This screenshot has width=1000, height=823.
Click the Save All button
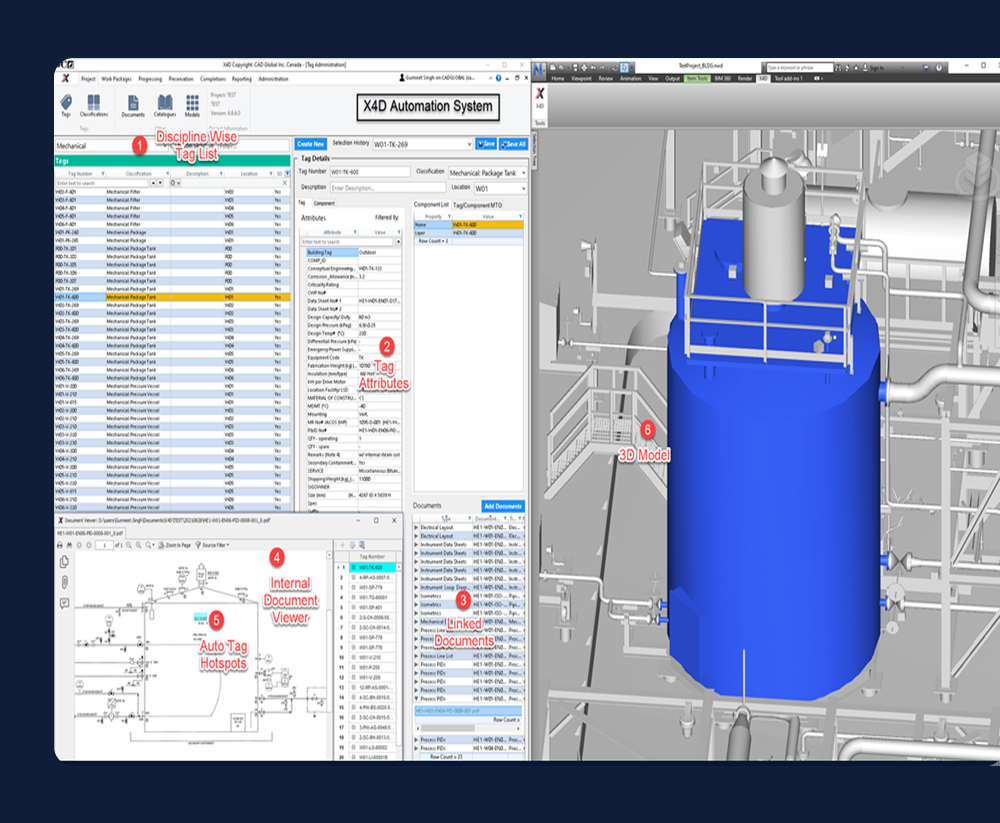pyautogui.click(x=513, y=144)
